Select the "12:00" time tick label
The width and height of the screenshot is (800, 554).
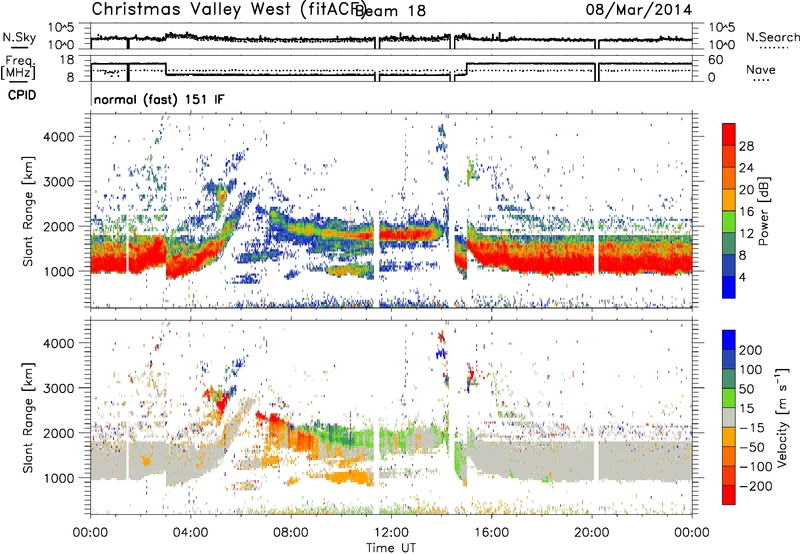(x=391, y=533)
